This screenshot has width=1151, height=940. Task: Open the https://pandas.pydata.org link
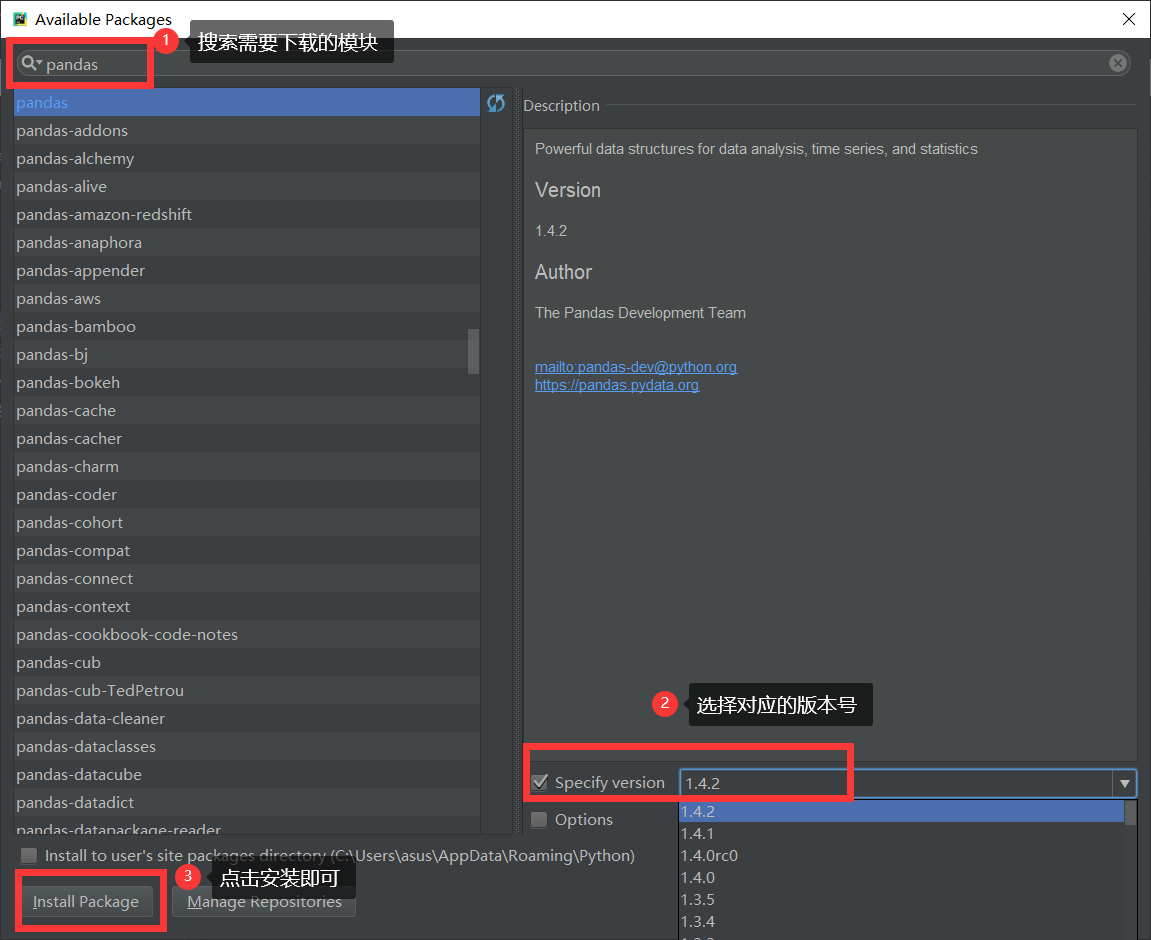(x=617, y=385)
